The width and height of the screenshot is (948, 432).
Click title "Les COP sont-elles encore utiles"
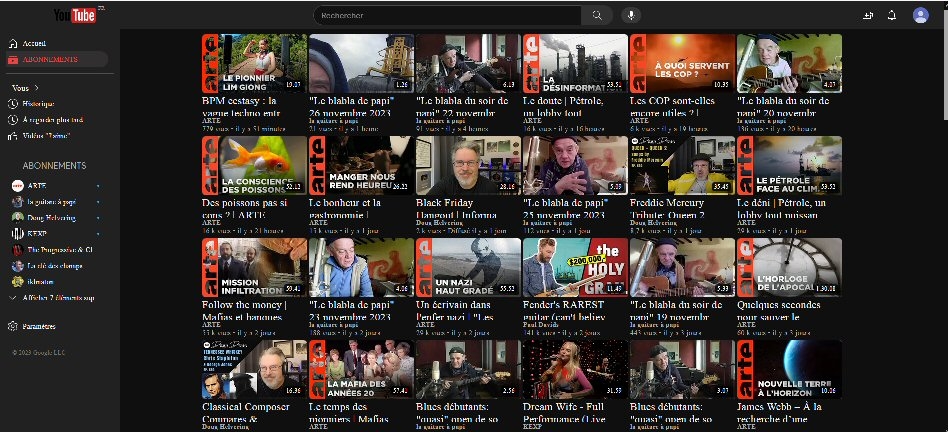(x=672, y=106)
